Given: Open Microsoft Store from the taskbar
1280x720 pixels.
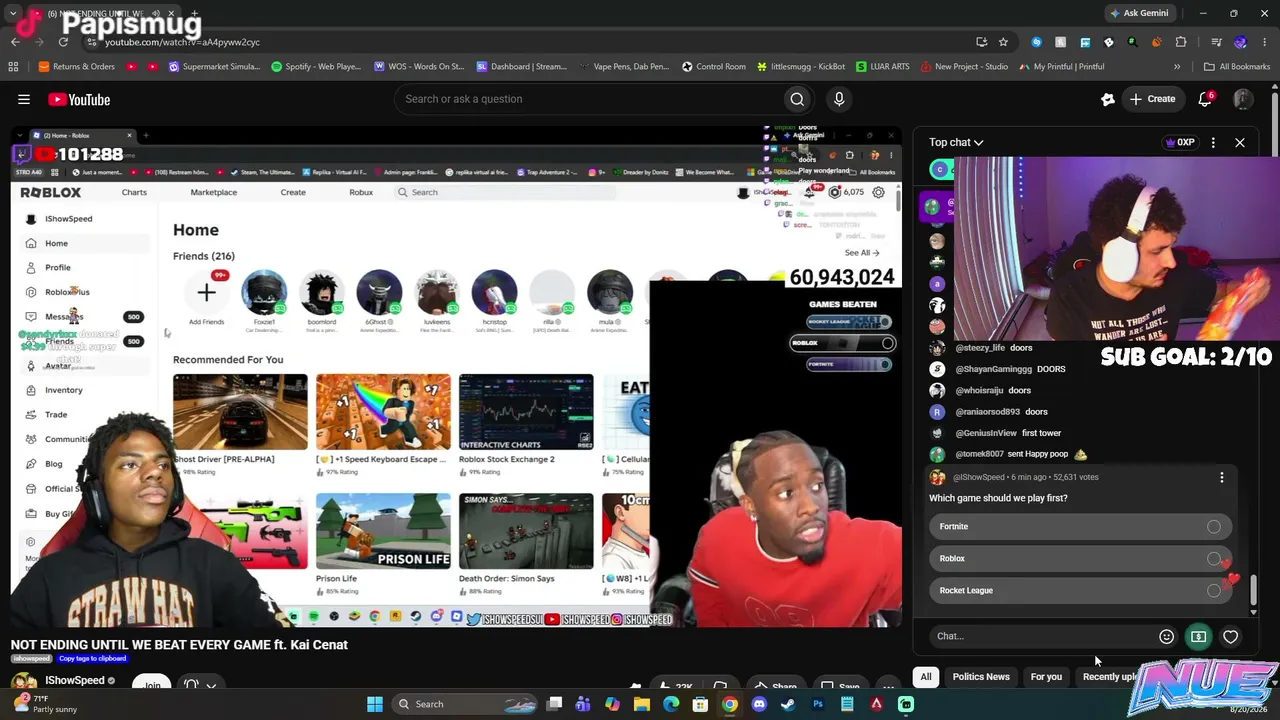Looking at the screenshot, I should click(700, 704).
